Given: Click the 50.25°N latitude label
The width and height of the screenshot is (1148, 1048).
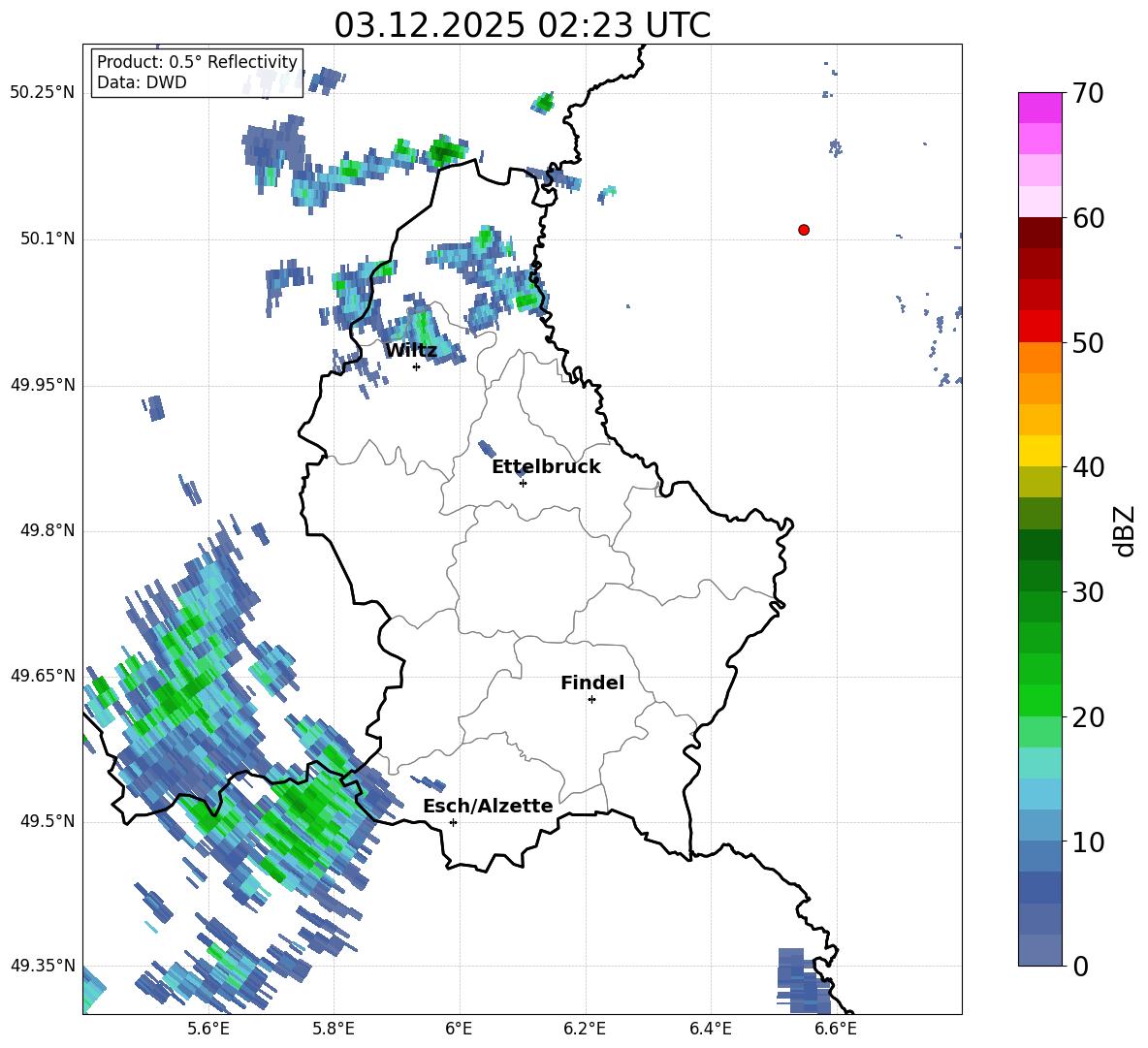Looking at the screenshot, I should (x=43, y=93).
